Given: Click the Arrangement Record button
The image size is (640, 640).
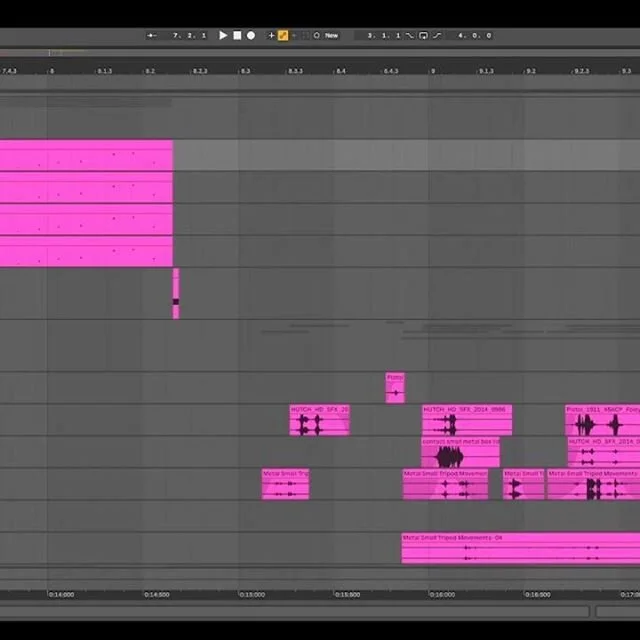Looking at the screenshot, I should (251, 36).
